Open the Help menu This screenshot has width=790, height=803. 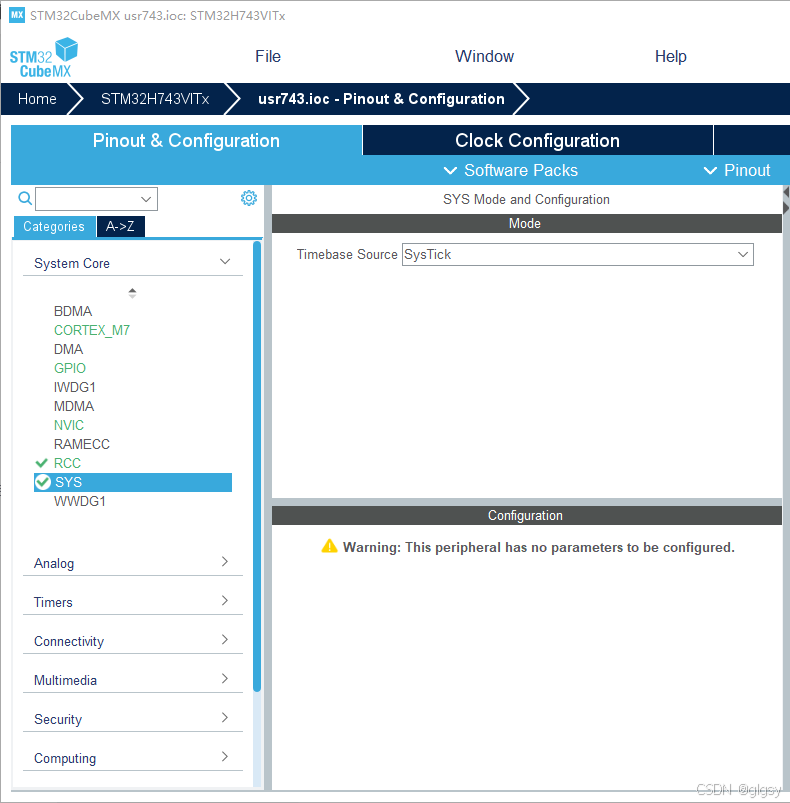pyautogui.click(x=670, y=56)
